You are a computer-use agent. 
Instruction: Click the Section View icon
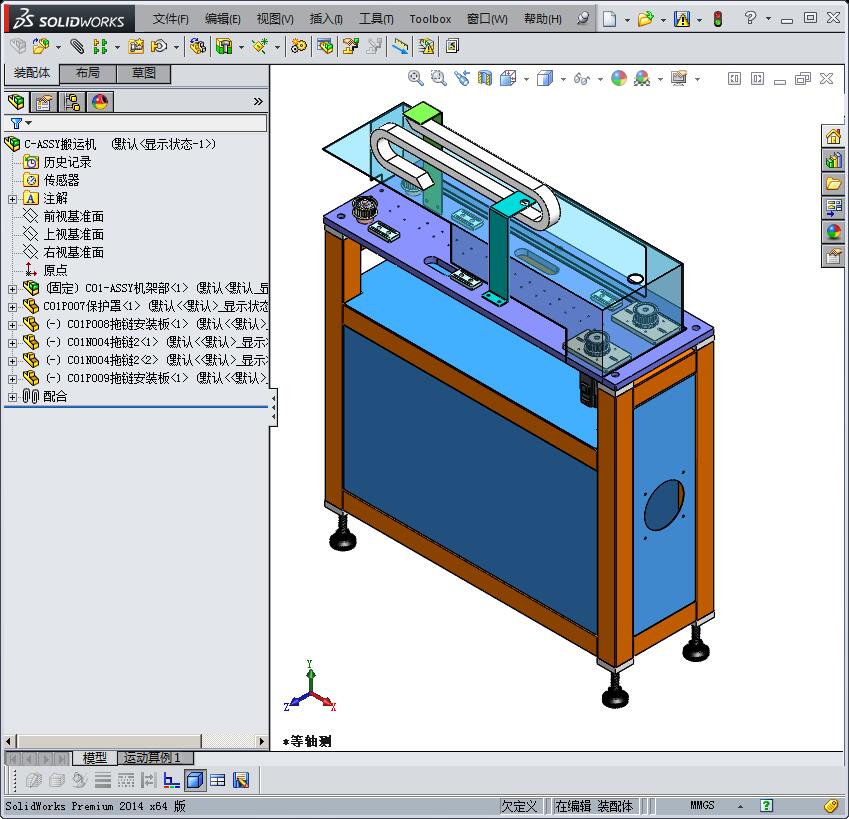(485, 78)
